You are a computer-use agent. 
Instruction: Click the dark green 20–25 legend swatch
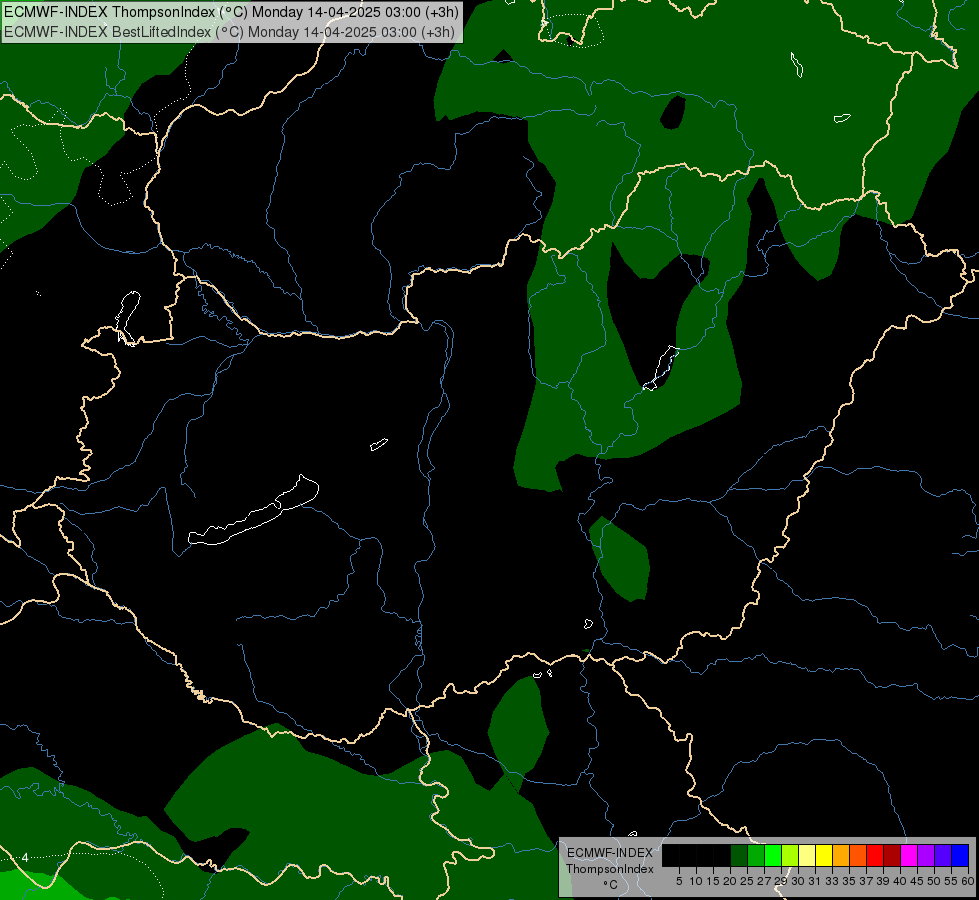tap(739, 855)
